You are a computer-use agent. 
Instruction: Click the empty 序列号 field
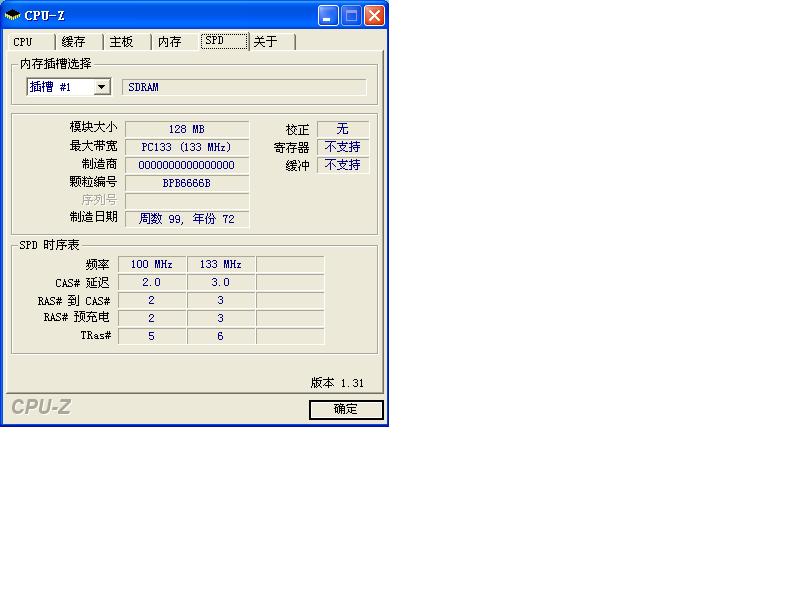(x=187, y=201)
